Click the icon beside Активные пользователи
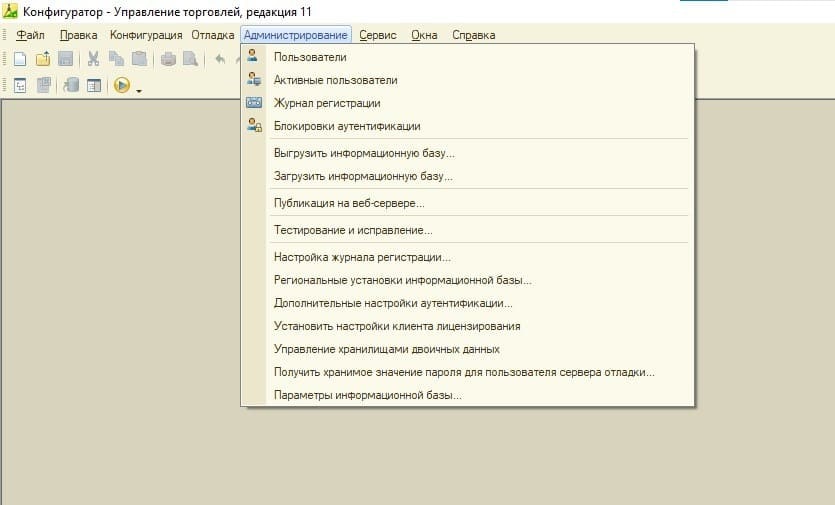Screen dimensions: 835x505 pos(254,79)
